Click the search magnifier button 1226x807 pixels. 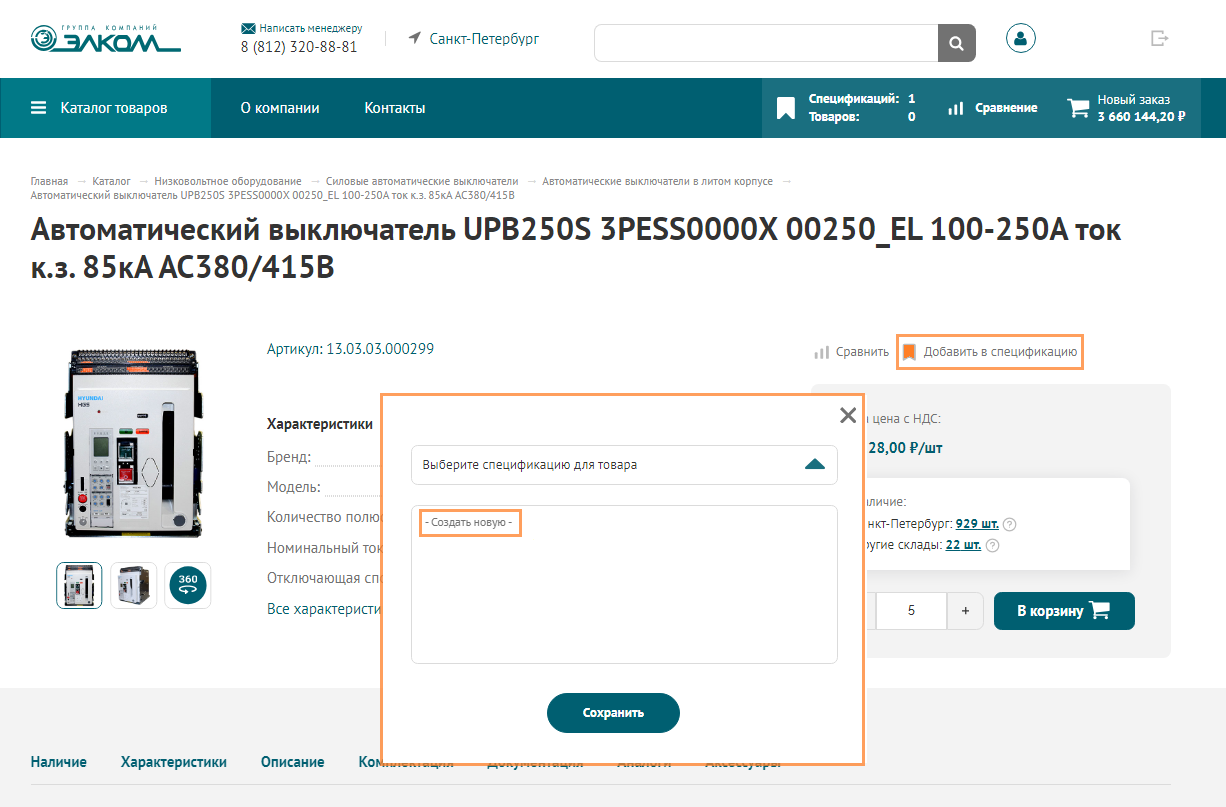pyautogui.click(x=956, y=44)
